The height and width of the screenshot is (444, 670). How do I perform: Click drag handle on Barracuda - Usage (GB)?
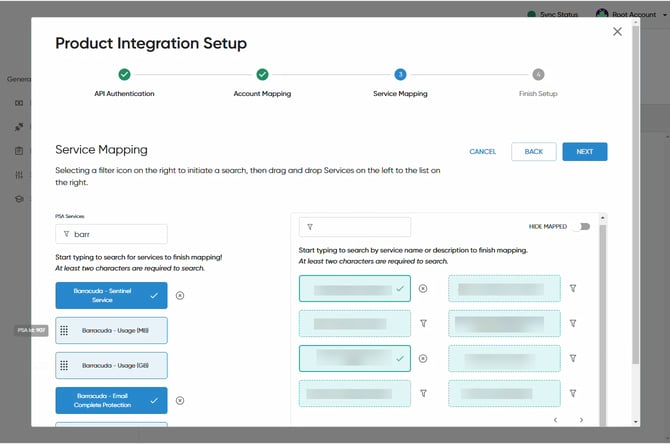point(65,365)
